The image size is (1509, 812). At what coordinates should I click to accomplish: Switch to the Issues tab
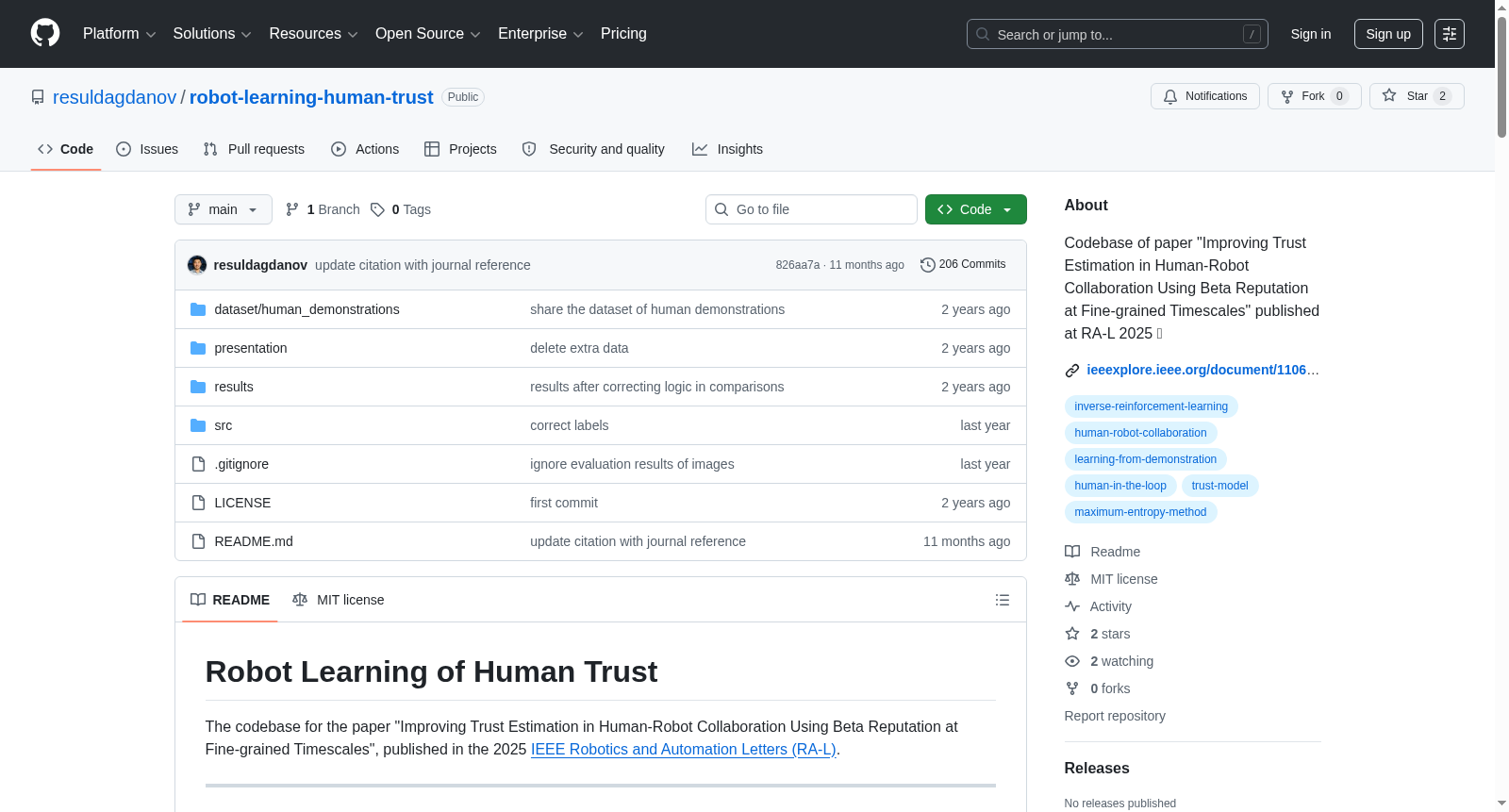coord(147,149)
